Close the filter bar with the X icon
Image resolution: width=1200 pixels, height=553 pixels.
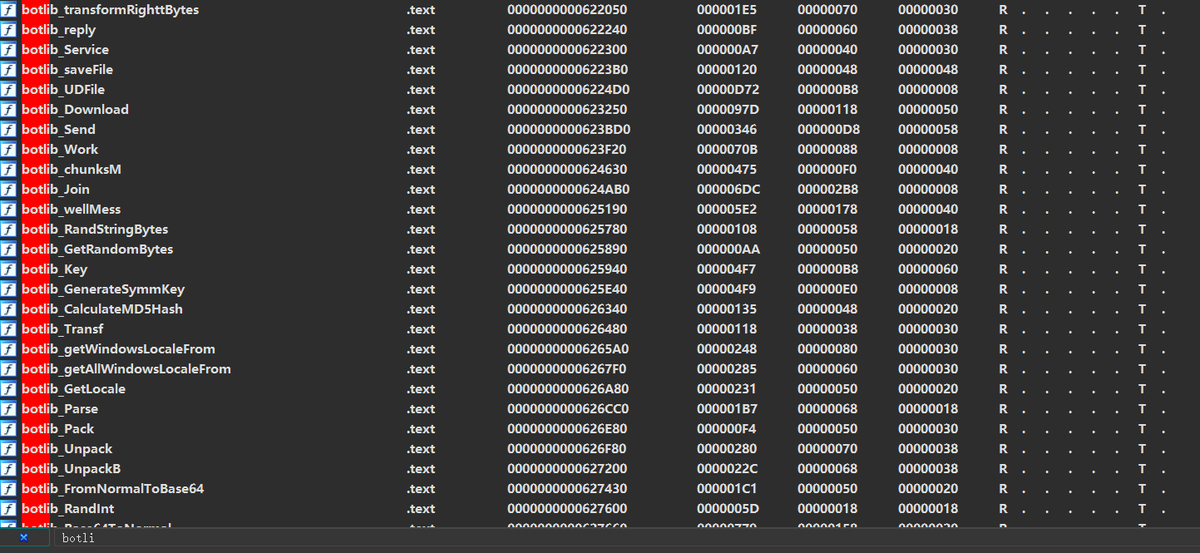[24, 538]
